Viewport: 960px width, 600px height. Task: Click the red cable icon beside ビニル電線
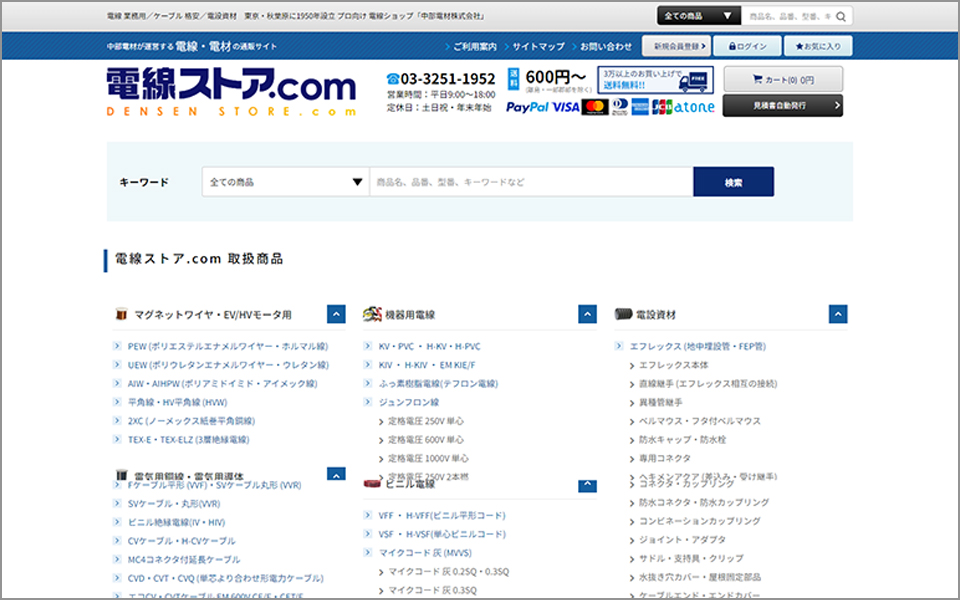pyautogui.click(x=372, y=484)
